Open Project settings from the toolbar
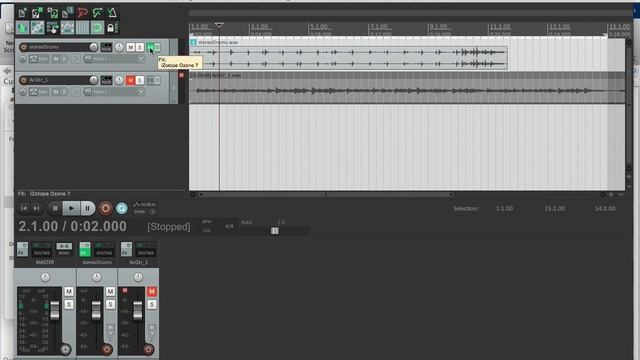 67,13
